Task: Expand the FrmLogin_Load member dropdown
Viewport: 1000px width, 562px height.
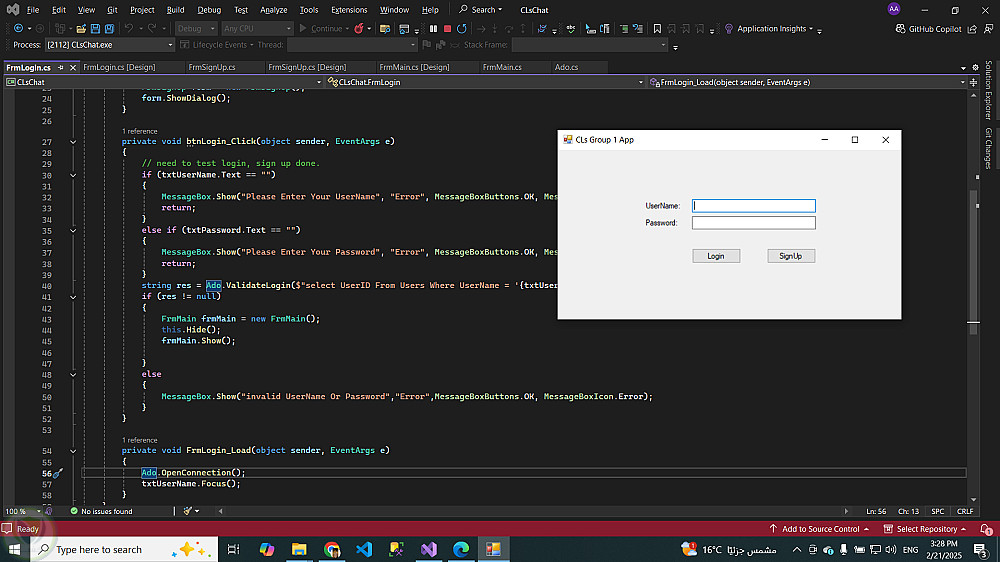Action: click(961, 82)
